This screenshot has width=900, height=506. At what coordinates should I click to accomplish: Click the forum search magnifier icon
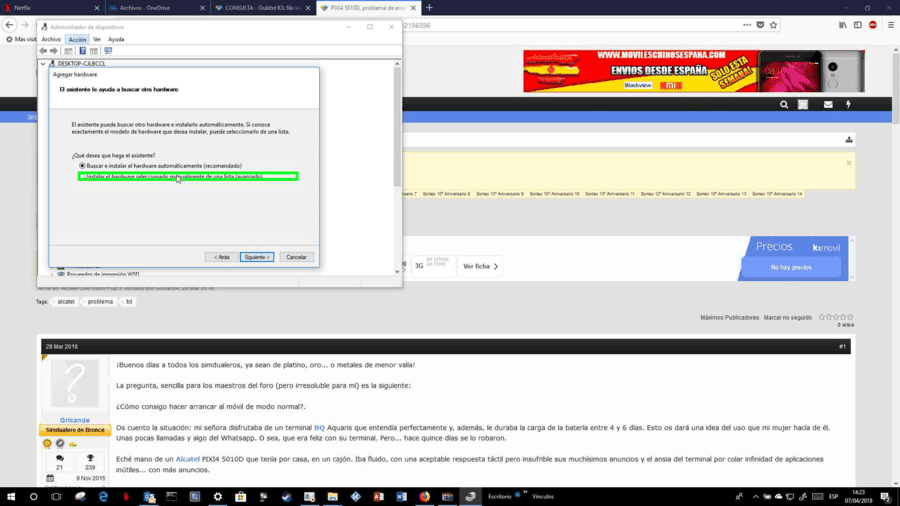pyautogui.click(x=784, y=104)
